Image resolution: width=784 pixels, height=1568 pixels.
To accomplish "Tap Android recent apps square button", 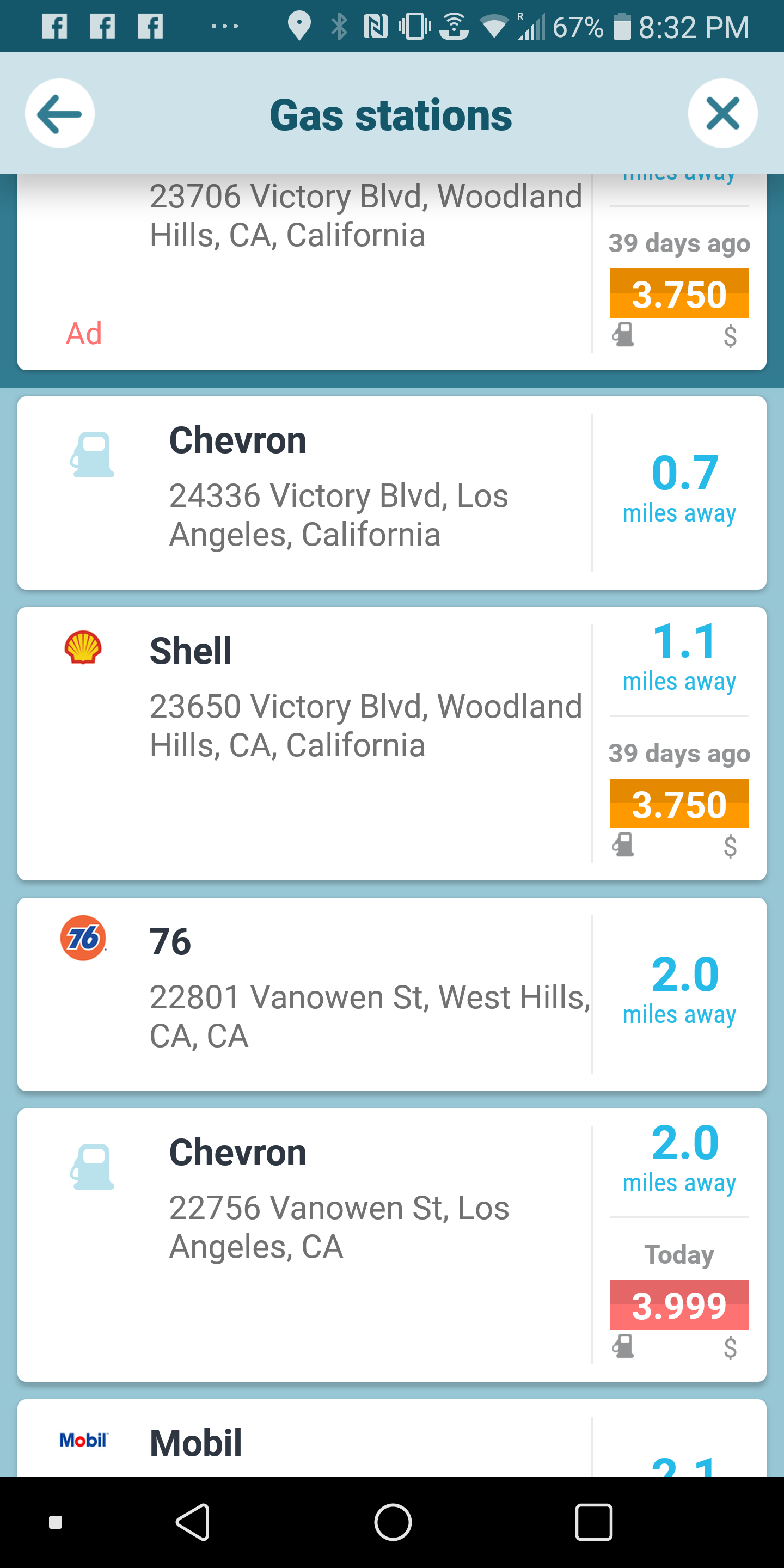I will [x=593, y=1522].
